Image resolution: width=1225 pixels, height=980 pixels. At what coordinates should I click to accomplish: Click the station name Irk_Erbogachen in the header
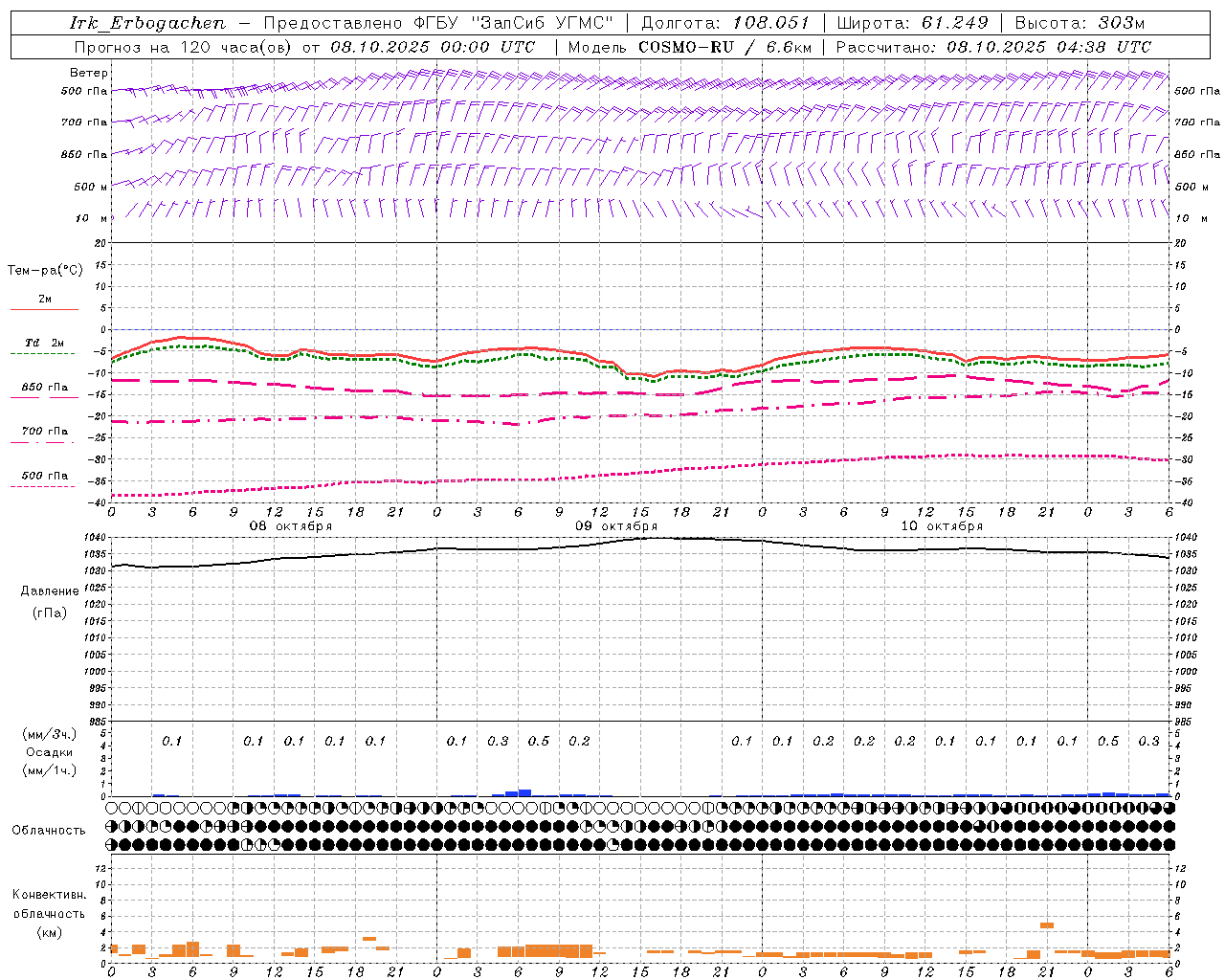[x=147, y=24]
